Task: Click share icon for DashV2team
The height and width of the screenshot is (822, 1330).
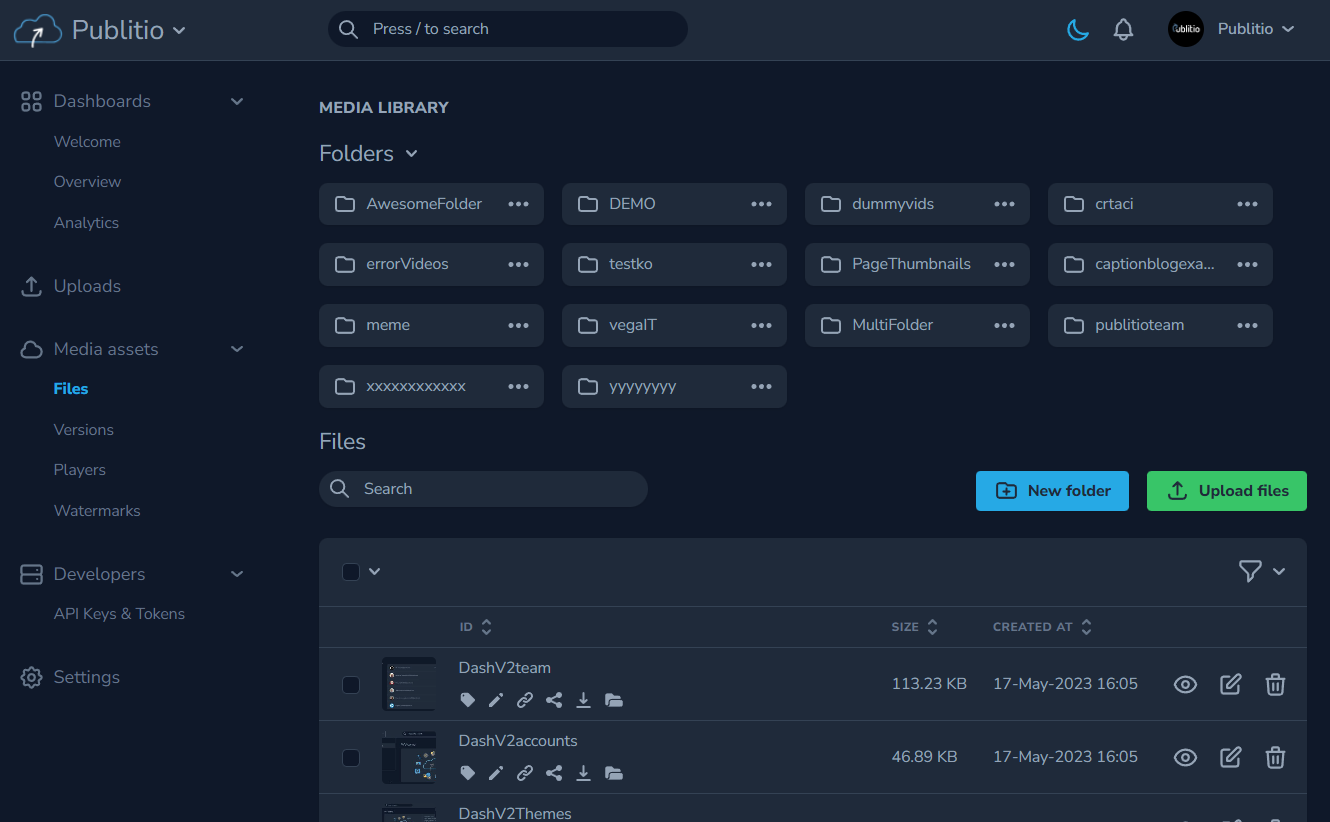Action: (554, 700)
